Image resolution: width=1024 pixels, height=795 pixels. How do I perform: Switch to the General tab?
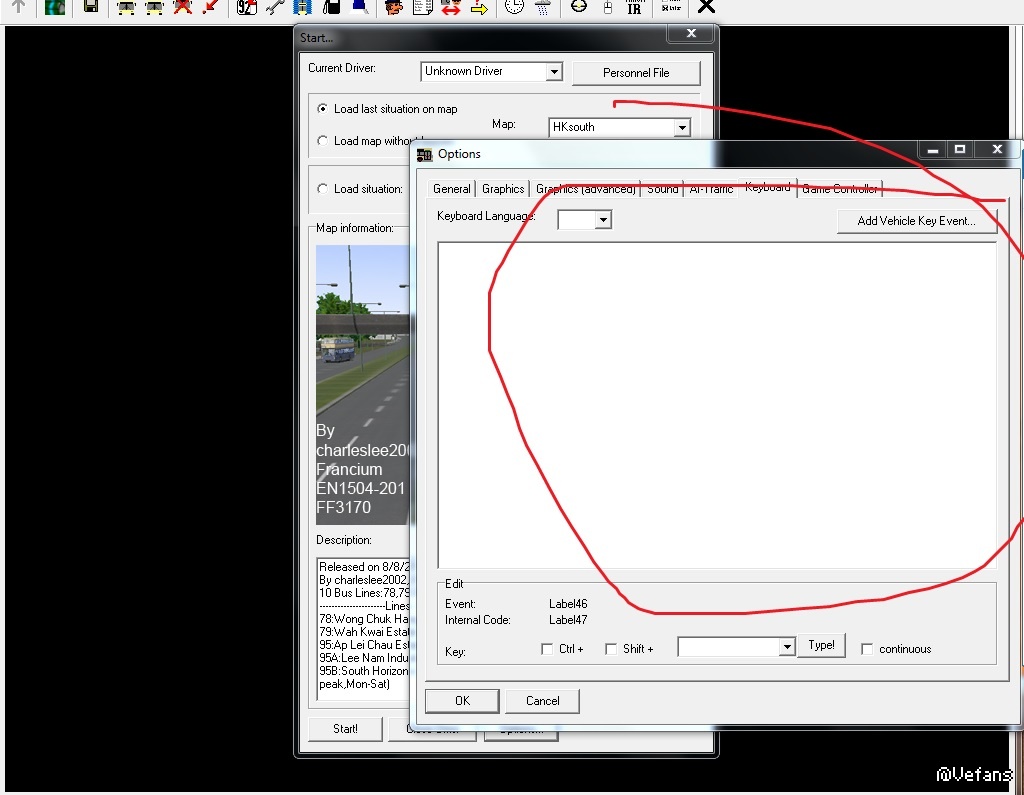(451, 189)
